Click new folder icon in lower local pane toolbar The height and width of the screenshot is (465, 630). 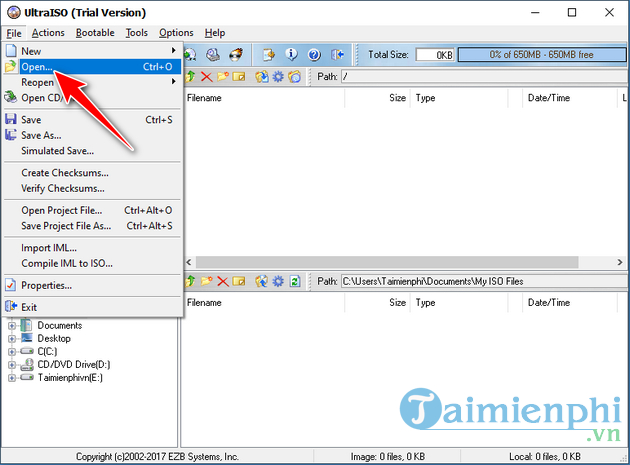(206, 282)
